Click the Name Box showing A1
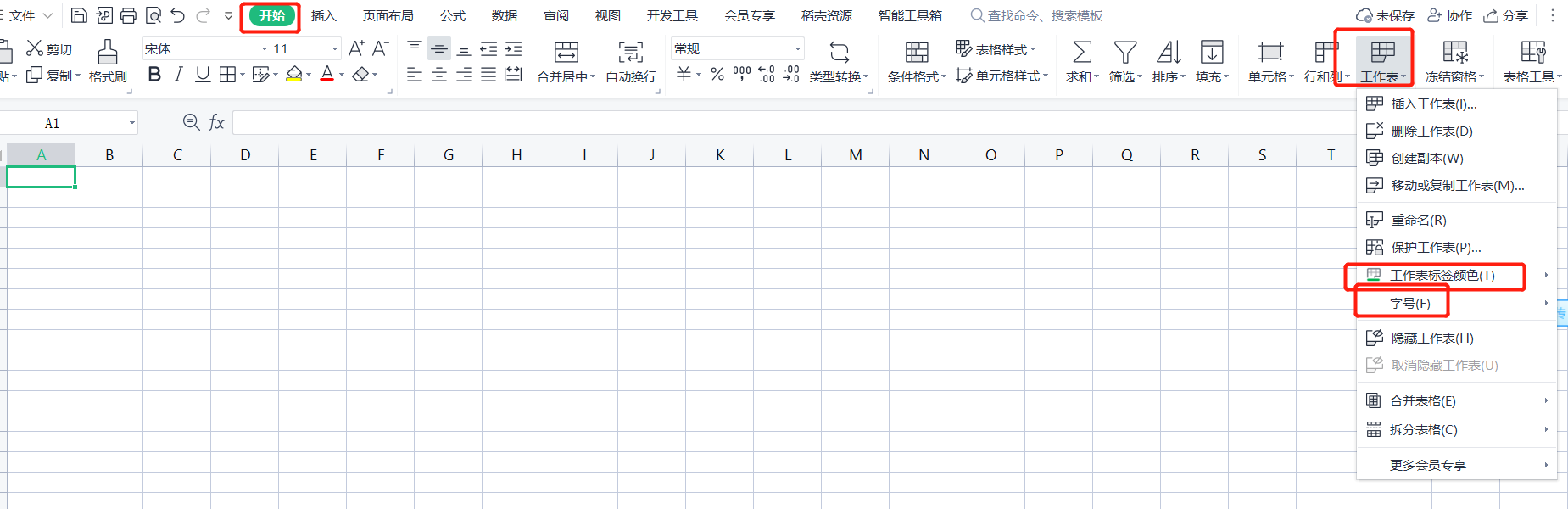1568x509 pixels. (70, 123)
